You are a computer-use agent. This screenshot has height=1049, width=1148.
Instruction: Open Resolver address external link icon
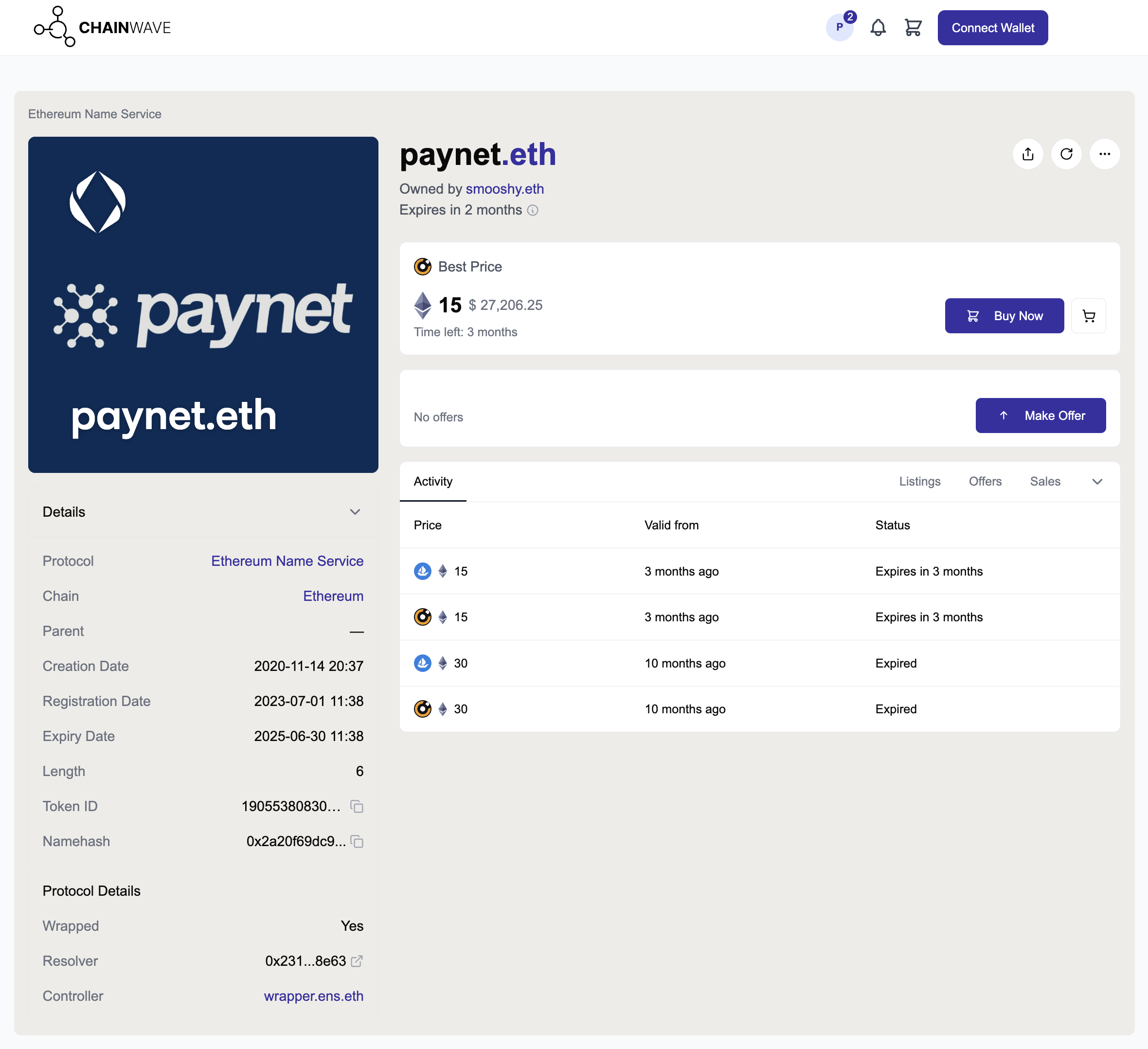point(357,961)
